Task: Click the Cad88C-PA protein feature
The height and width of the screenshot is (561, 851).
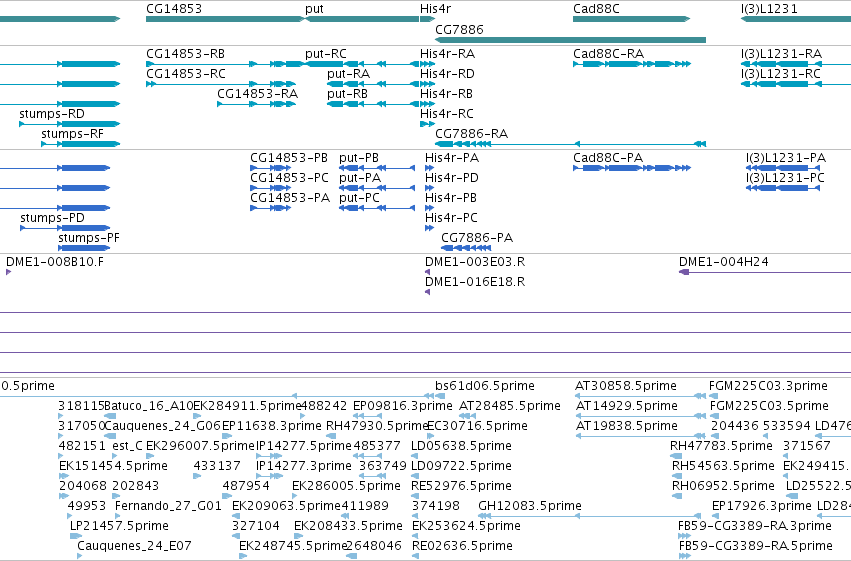Action: point(632,168)
